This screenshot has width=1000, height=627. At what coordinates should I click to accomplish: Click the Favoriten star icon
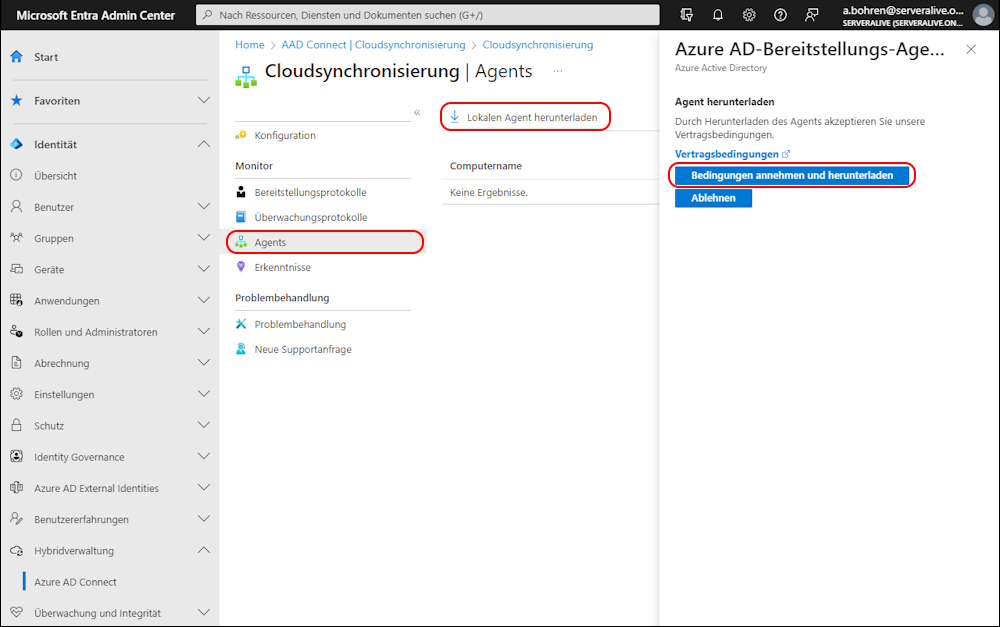tap(17, 100)
